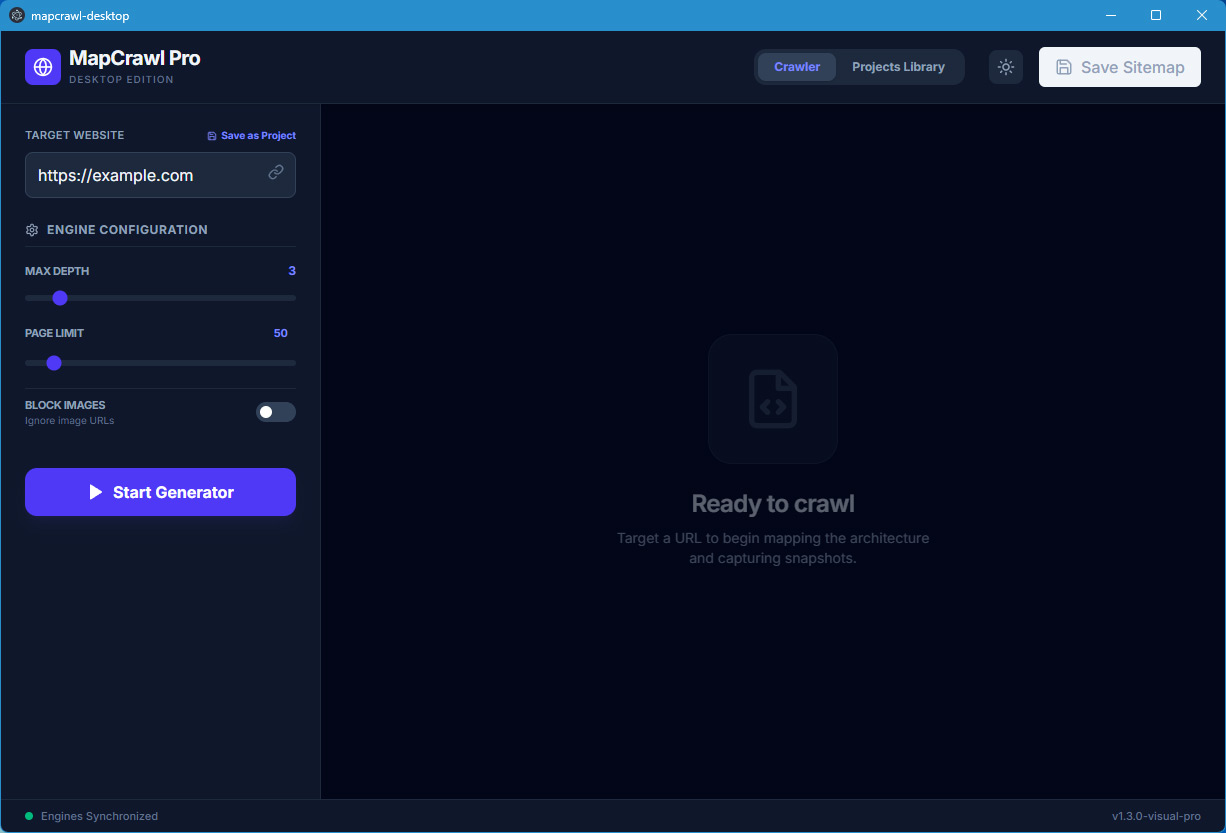Click the play icon on Start Generator

[96, 491]
